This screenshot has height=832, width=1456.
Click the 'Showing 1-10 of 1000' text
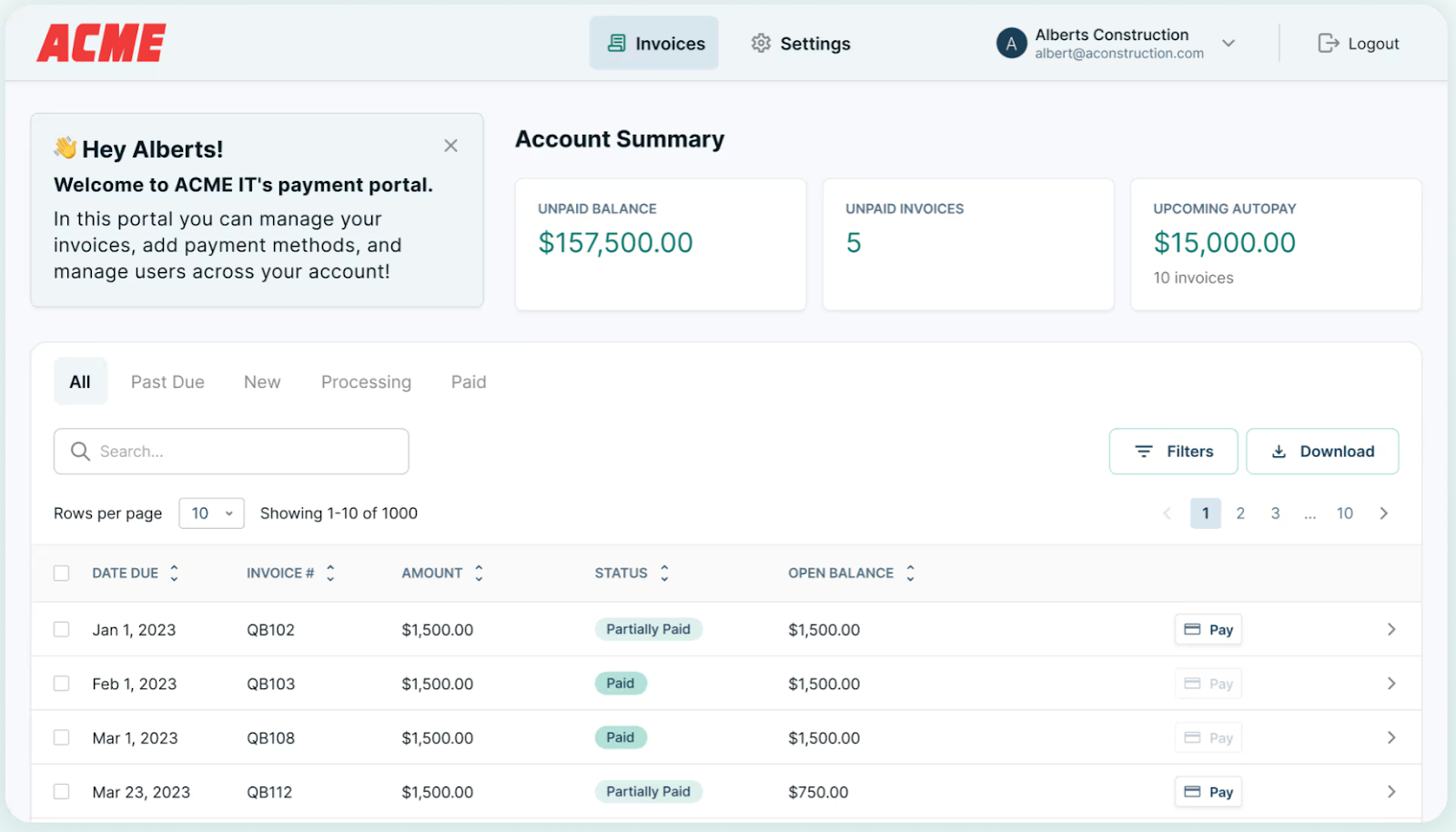339,513
